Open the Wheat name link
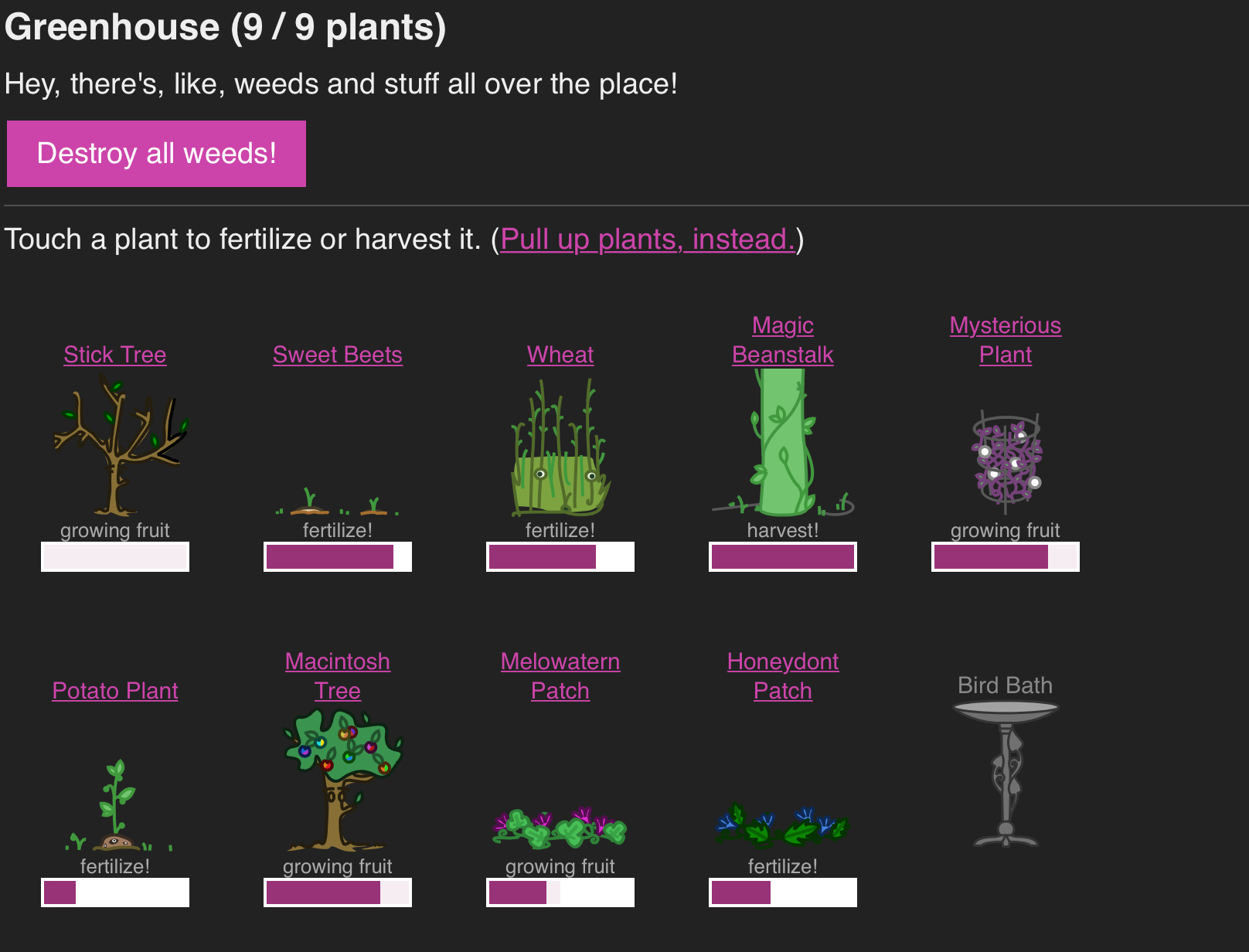 560,355
